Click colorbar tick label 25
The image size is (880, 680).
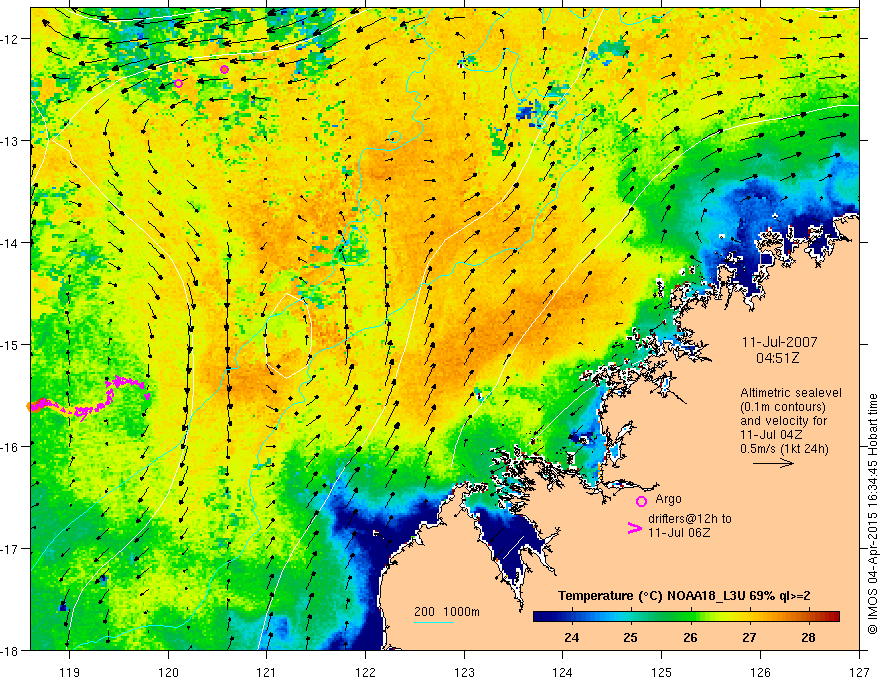631,637
